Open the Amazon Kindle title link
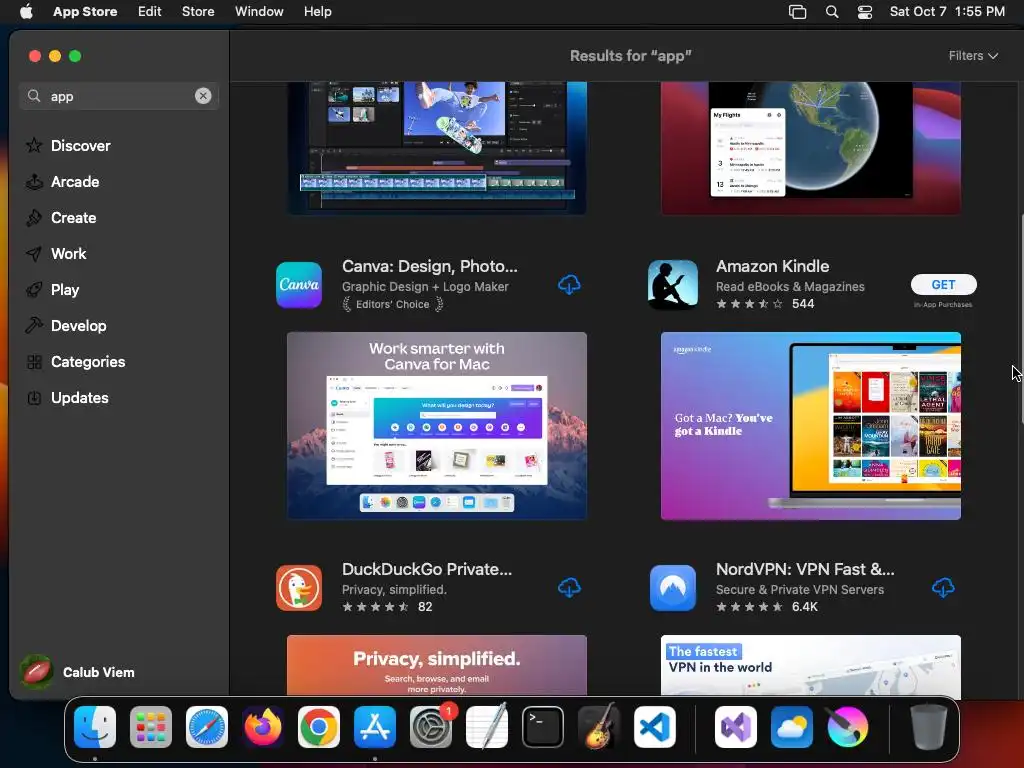 point(773,266)
